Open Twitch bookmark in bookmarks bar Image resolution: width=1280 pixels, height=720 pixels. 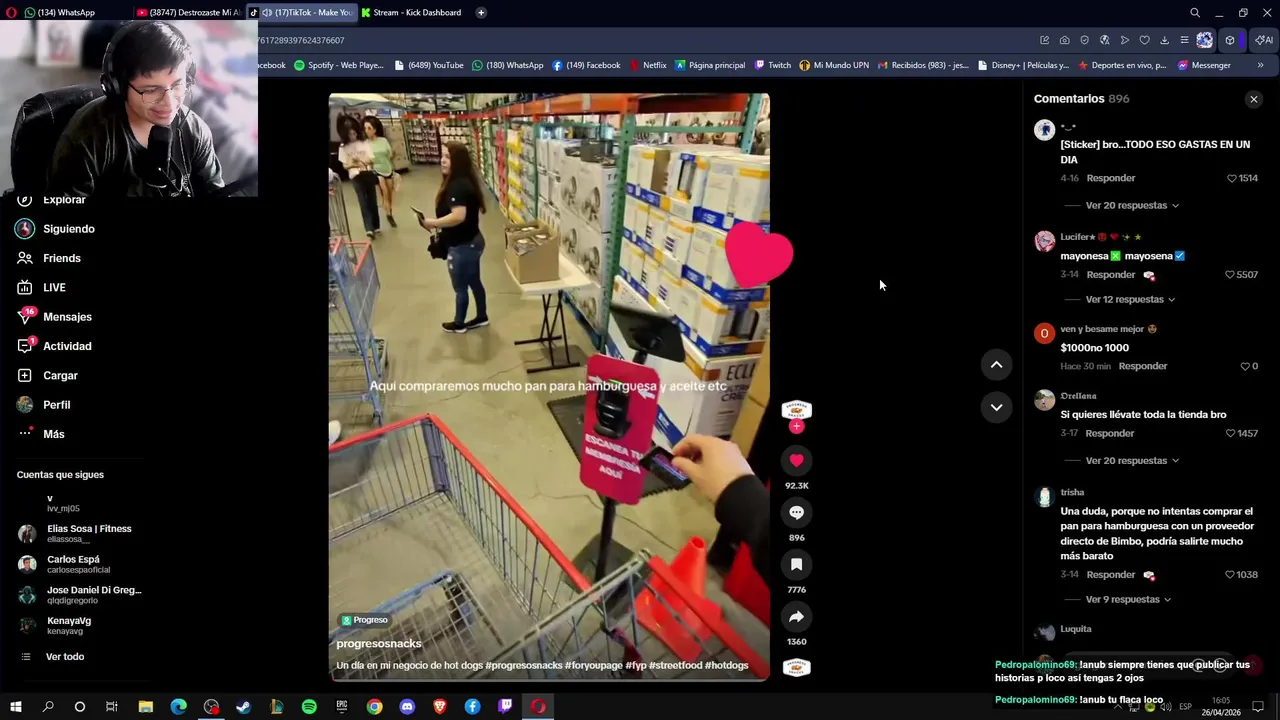coord(773,65)
